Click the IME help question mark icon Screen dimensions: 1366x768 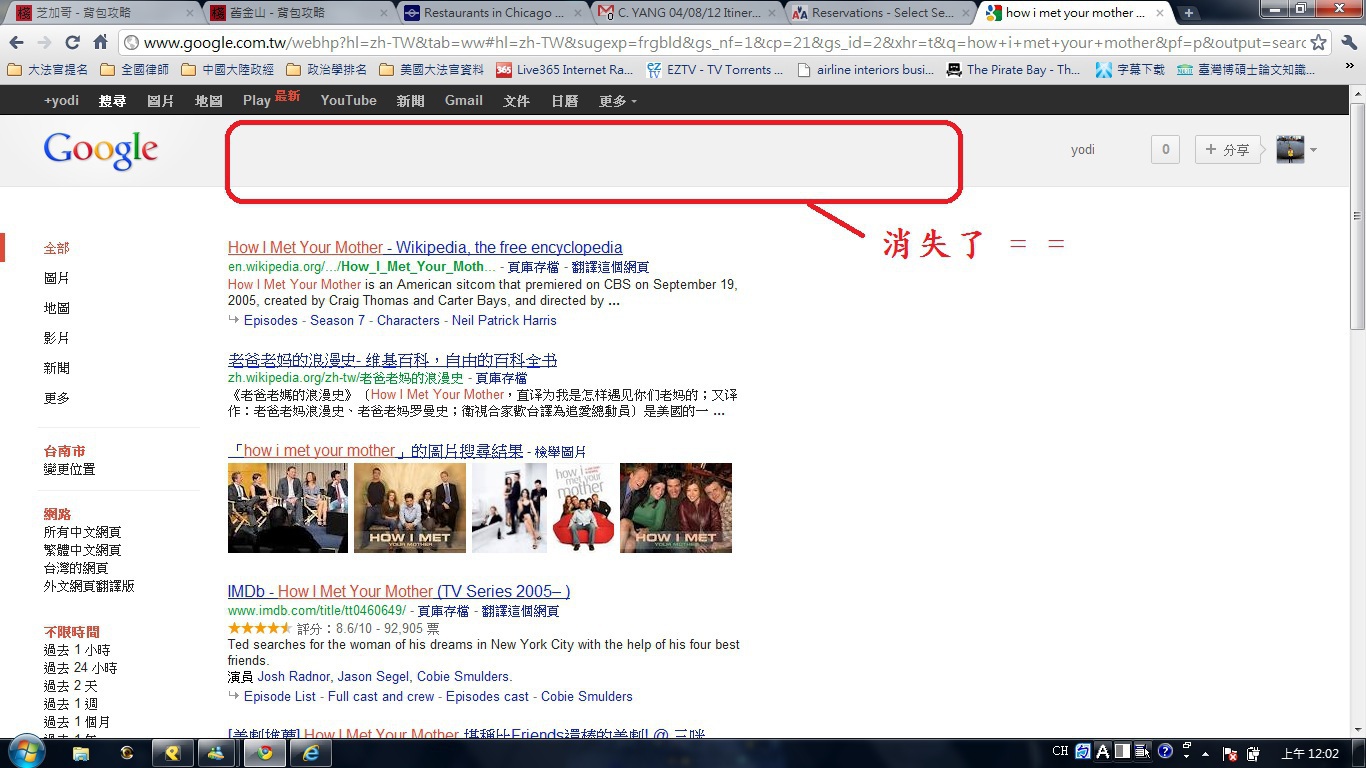[x=1165, y=751]
